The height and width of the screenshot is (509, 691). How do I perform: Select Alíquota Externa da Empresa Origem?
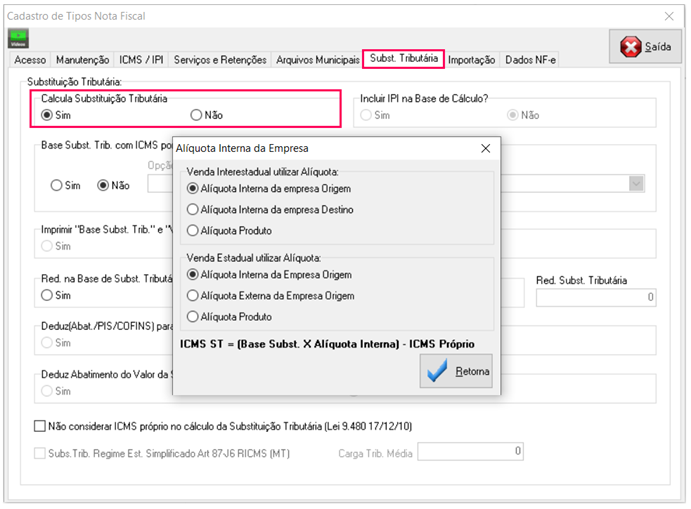tap(193, 296)
